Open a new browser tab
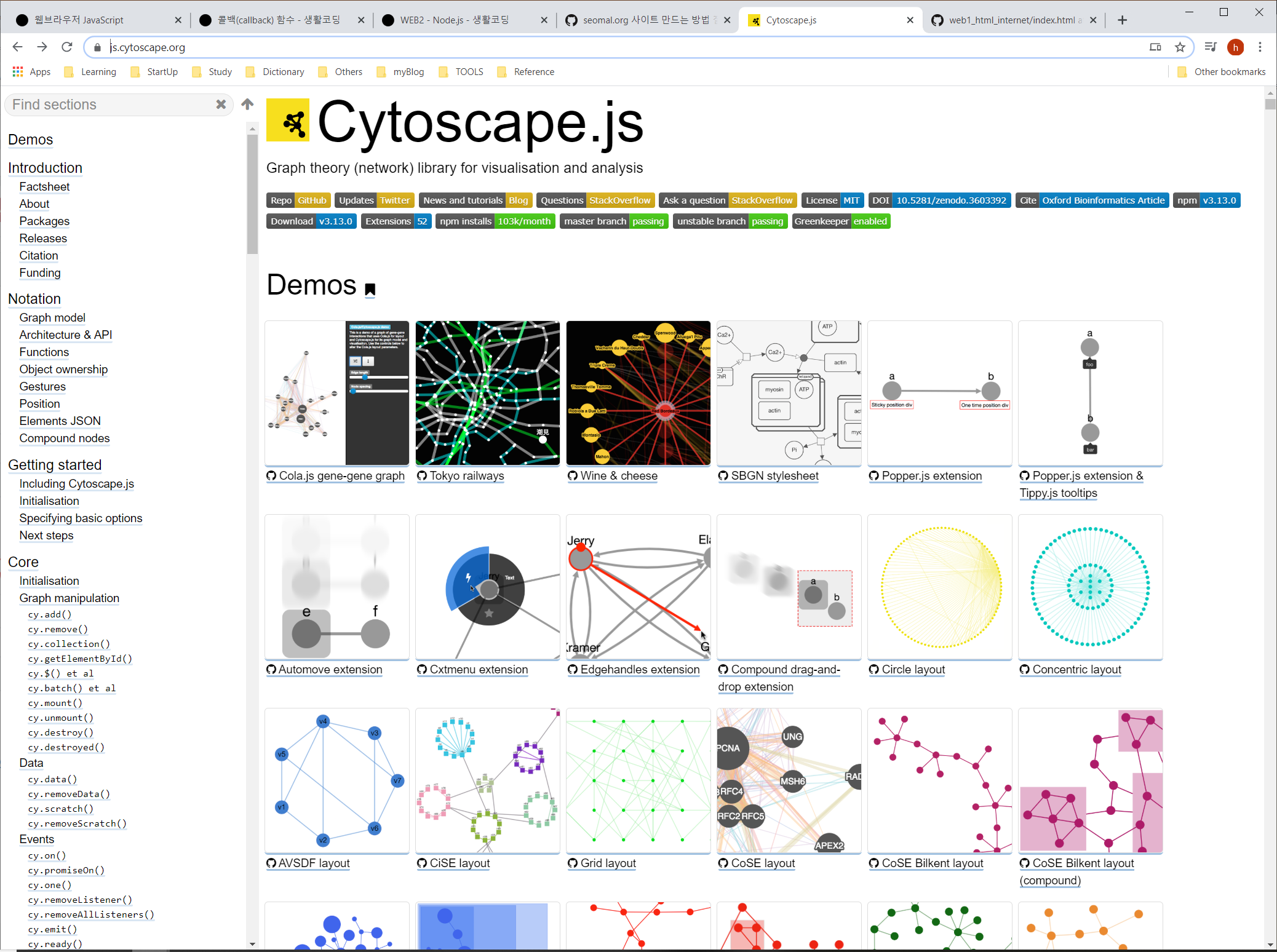Image resolution: width=1277 pixels, height=952 pixels. (1122, 20)
